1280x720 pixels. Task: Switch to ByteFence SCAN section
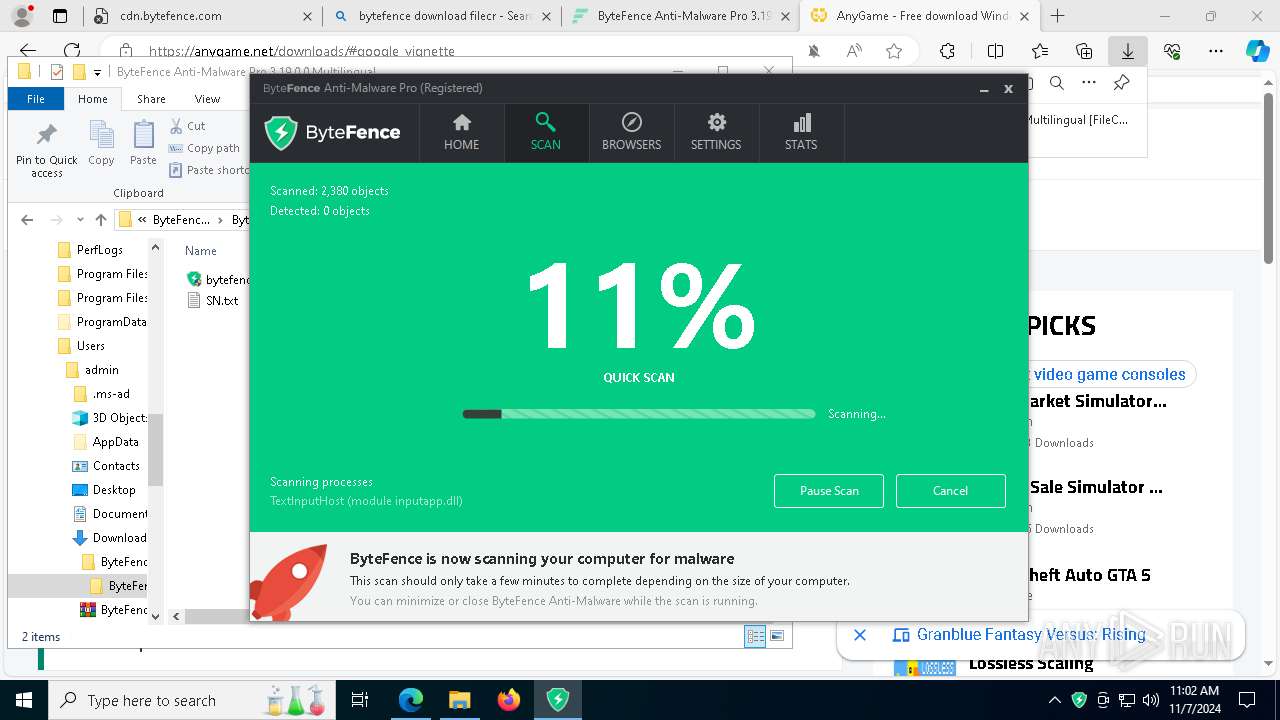(545, 132)
